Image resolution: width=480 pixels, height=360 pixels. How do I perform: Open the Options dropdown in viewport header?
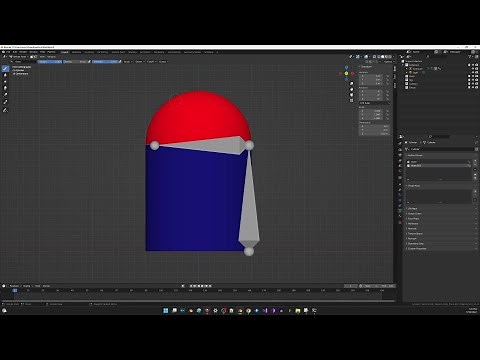[x=389, y=62]
